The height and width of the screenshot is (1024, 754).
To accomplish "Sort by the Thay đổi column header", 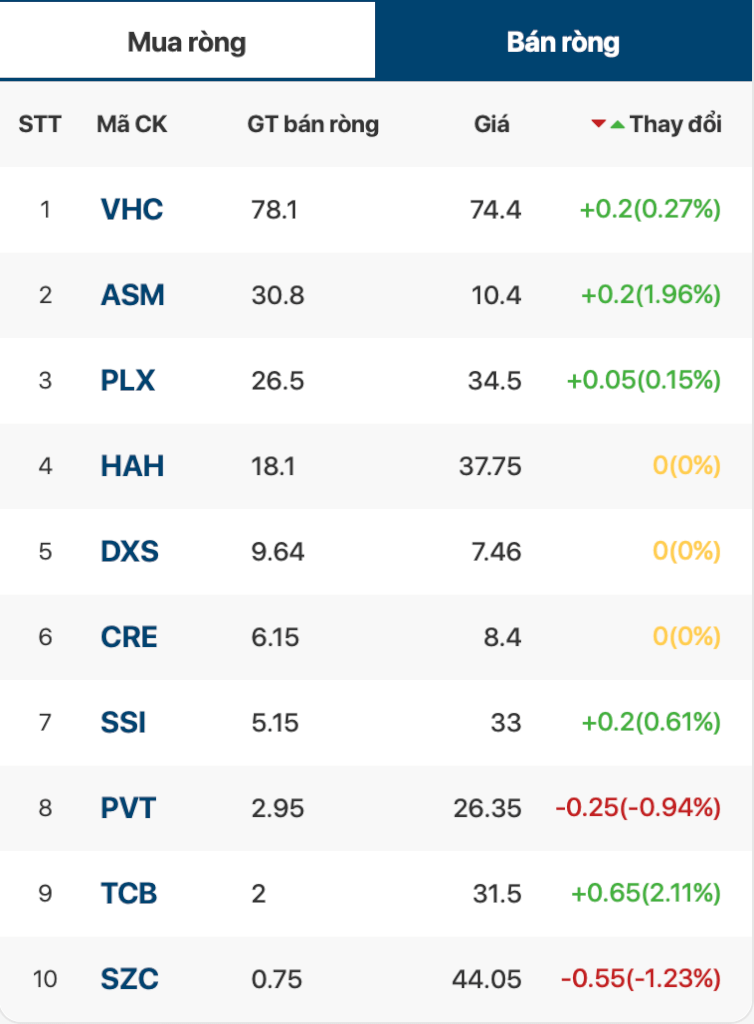I will pyautogui.click(x=676, y=123).
